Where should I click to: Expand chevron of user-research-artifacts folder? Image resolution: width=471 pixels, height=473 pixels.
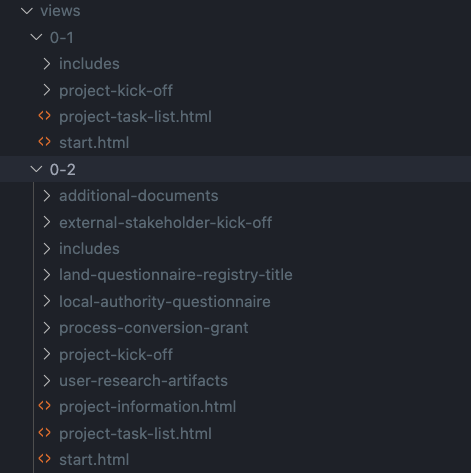pos(47,381)
